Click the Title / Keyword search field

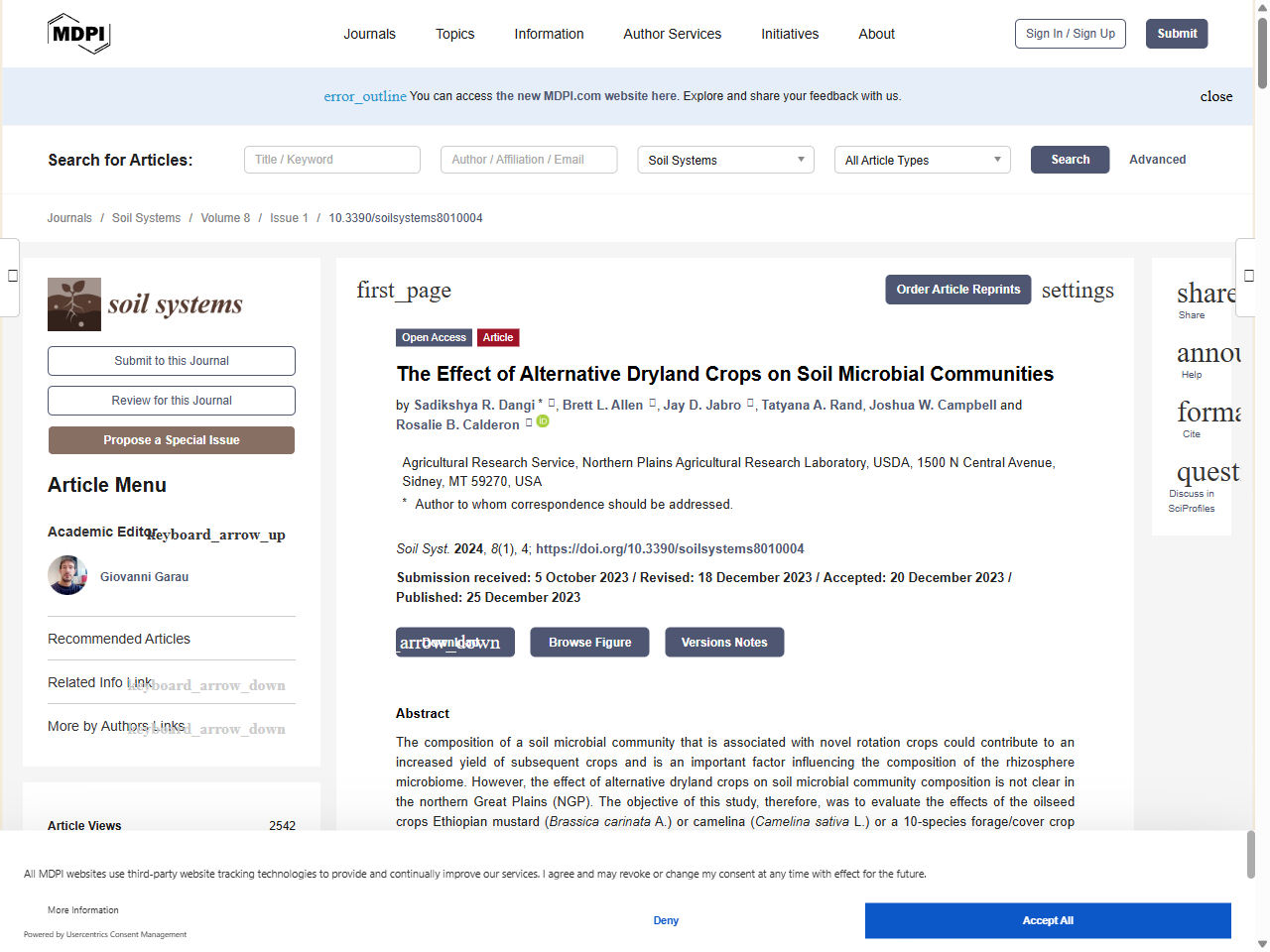tap(332, 160)
